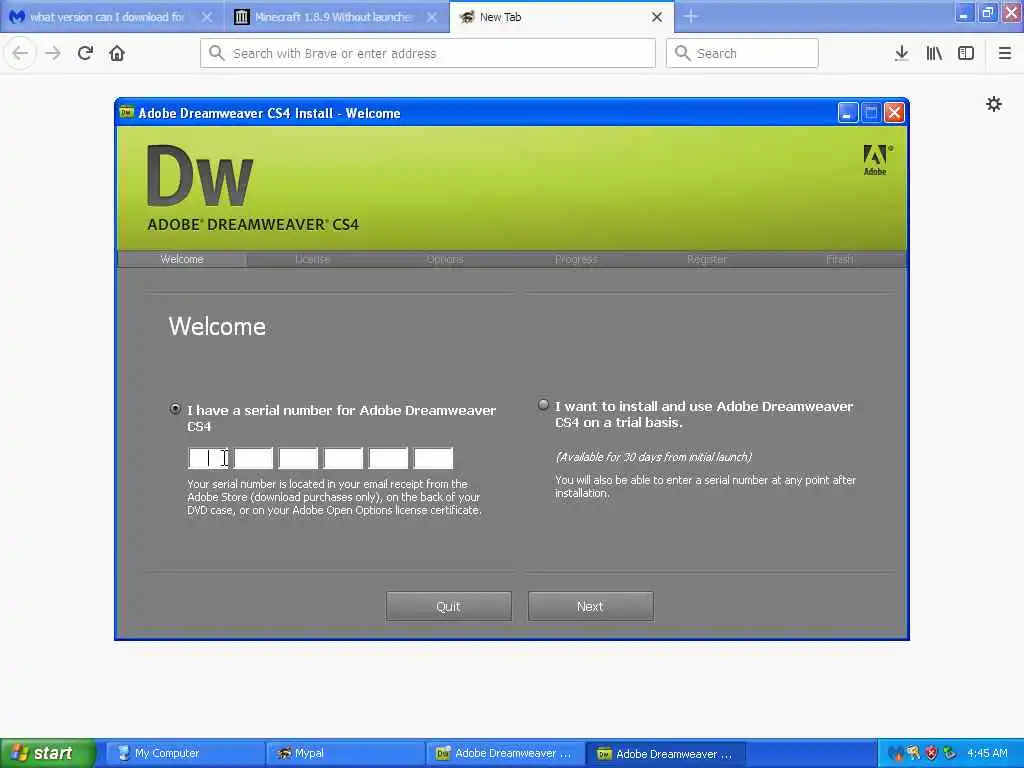
Task: Click the Dw icon in installer title bar
Action: coord(126,112)
